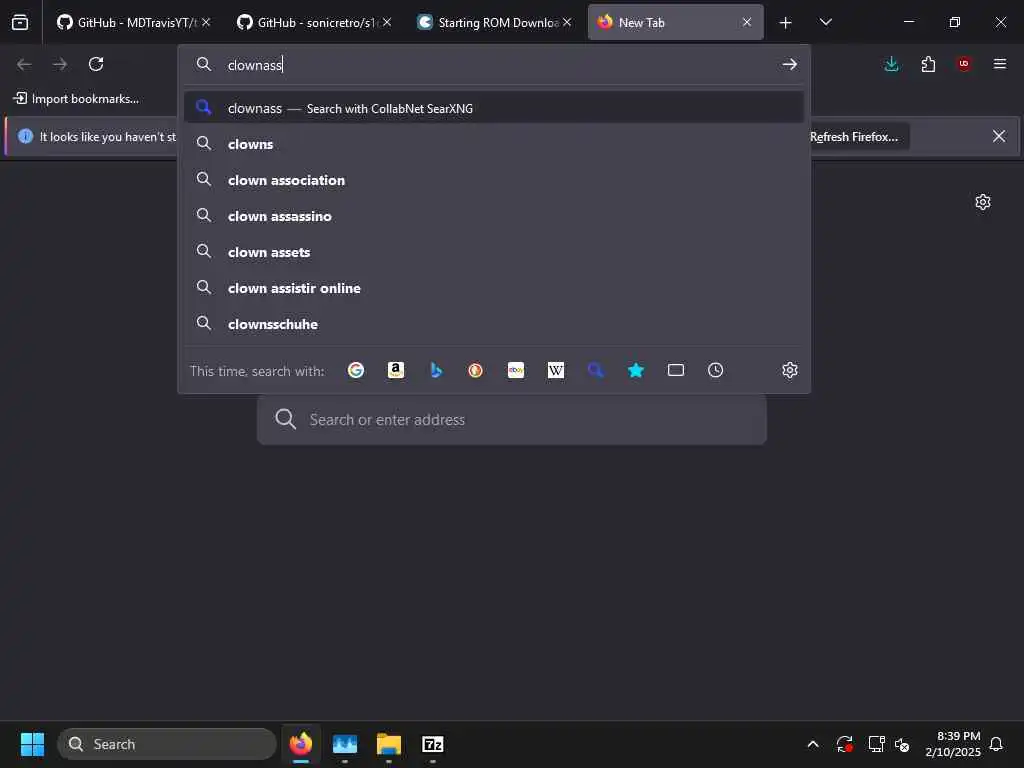Open the uBlock Origin extension icon
1024x768 pixels.
[964, 64]
